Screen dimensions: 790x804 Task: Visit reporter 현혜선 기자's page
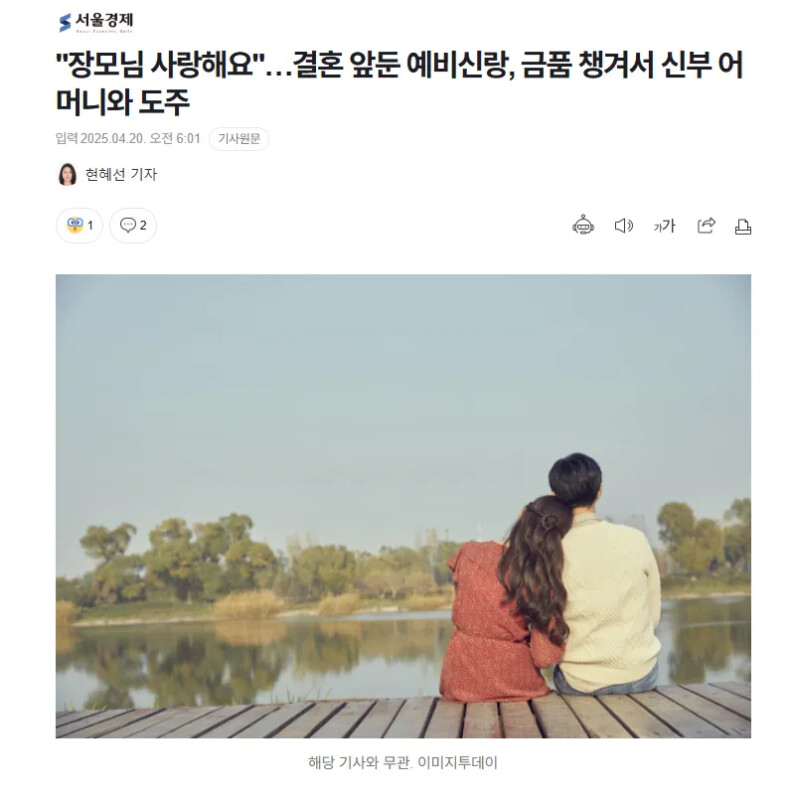pyautogui.click(x=121, y=174)
